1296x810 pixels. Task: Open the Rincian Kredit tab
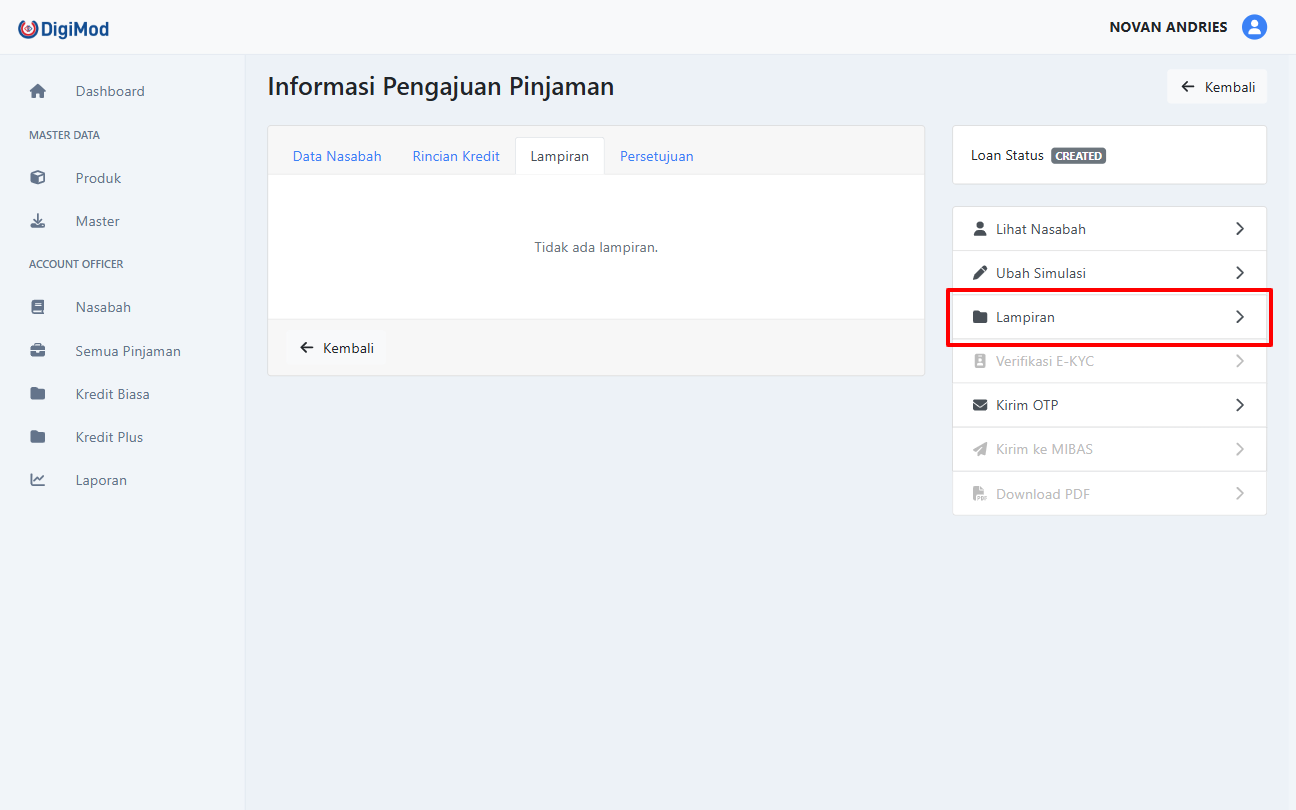pyautogui.click(x=456, y=156)
